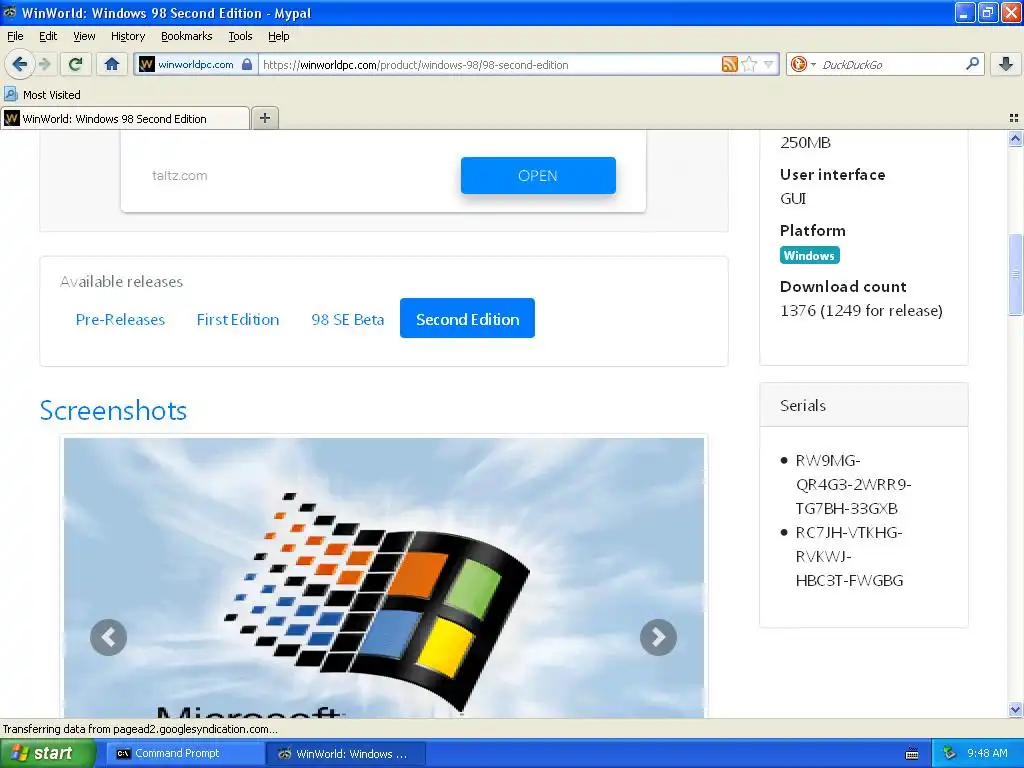Open the Help menu
The width and height of the screenshot is (1024, 768).
tap(279, 36)
